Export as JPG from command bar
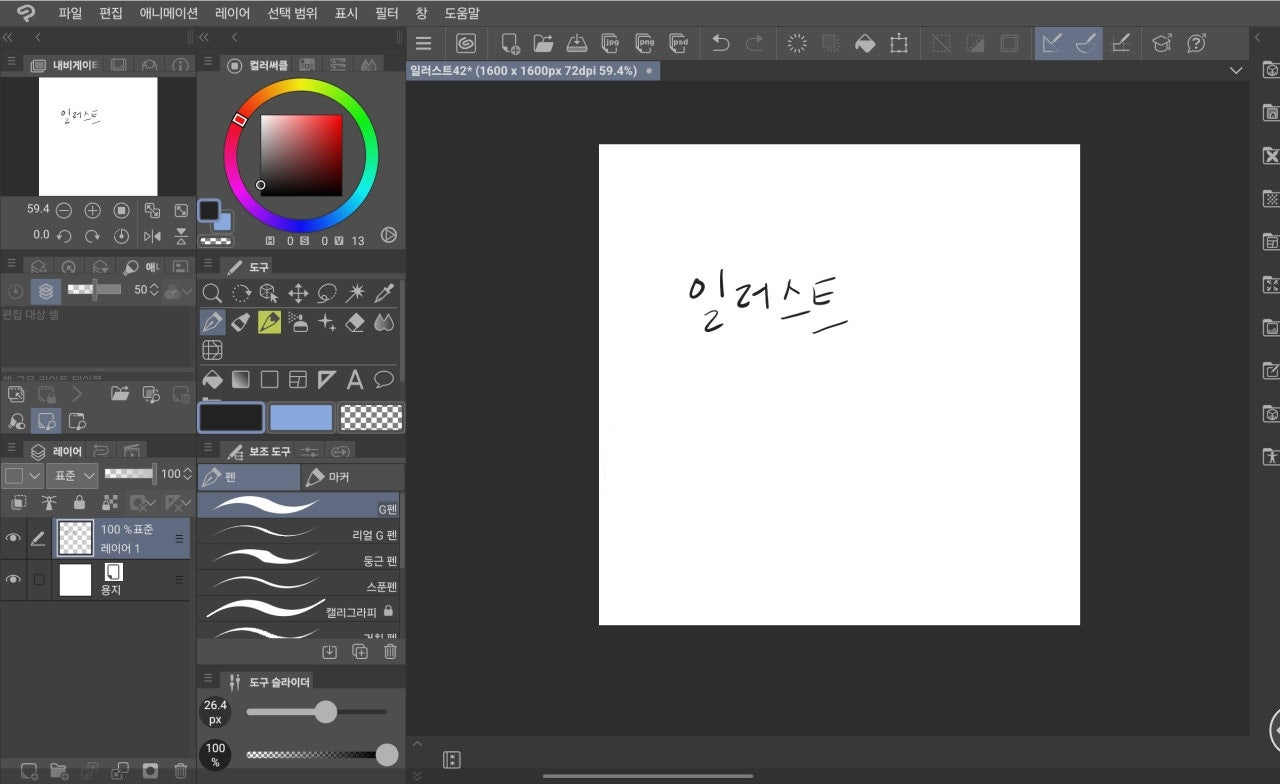This screenshot has width=1280, height=784. (x=611, y=43)
